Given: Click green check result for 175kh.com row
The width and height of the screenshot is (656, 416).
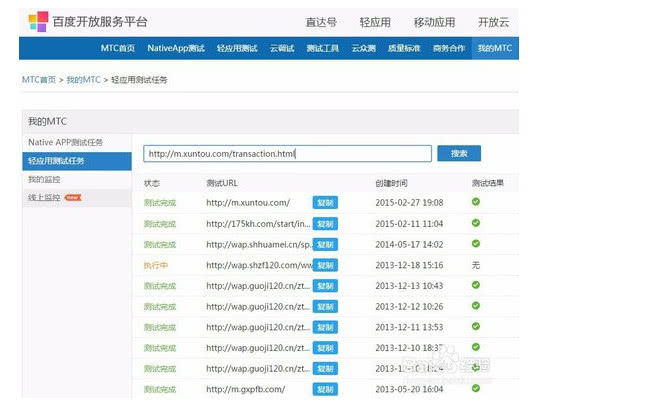Looking at the screenshot, I should coord(476,223).
